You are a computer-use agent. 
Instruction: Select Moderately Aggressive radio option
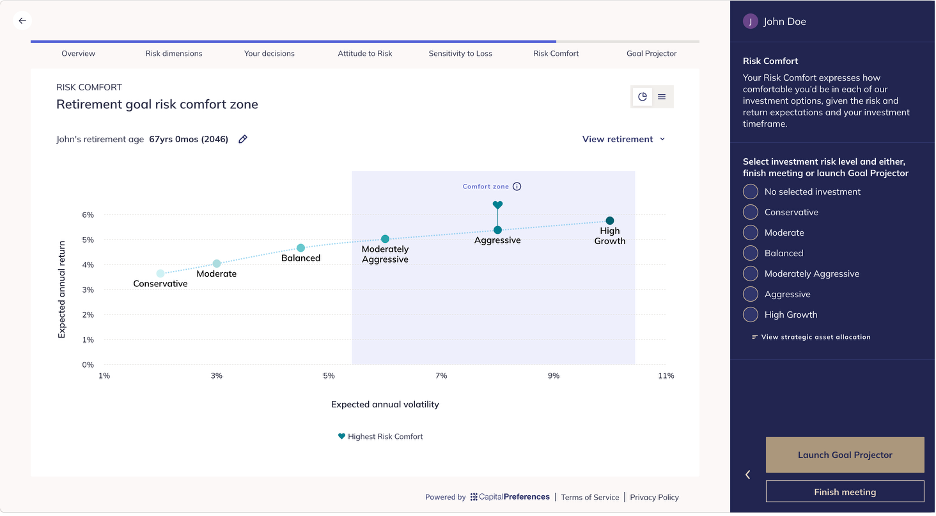tap(750, 274)
